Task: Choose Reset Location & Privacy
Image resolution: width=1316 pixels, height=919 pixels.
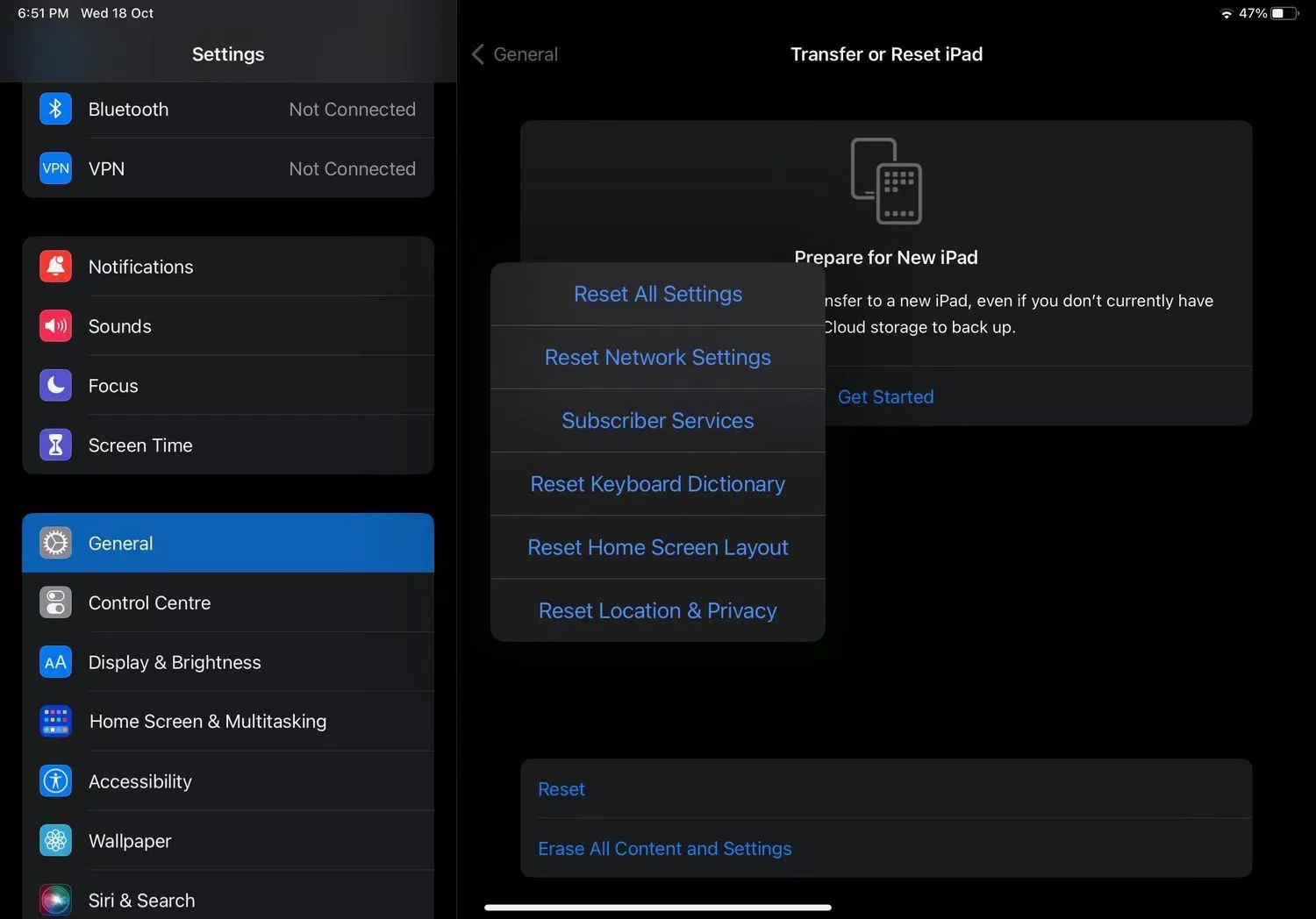Action: pyautogui.click(x=658, y=610)
